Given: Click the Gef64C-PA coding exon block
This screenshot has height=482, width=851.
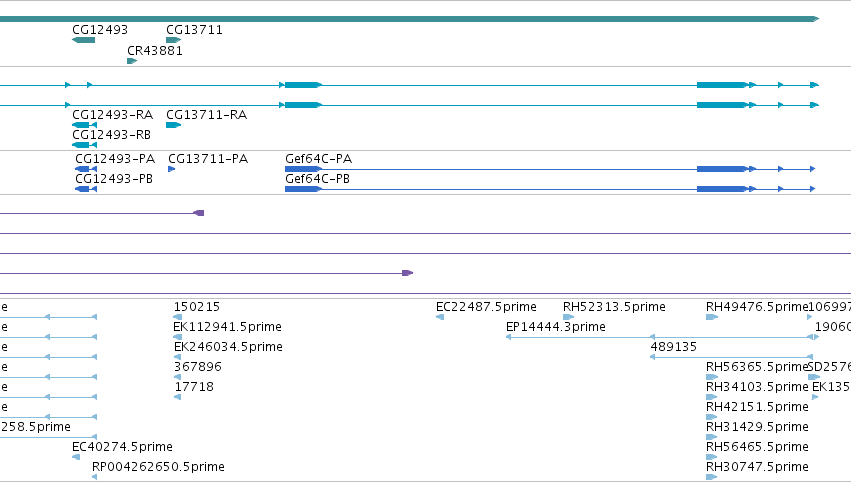Looking at the screenshot, I should (303, 169).
